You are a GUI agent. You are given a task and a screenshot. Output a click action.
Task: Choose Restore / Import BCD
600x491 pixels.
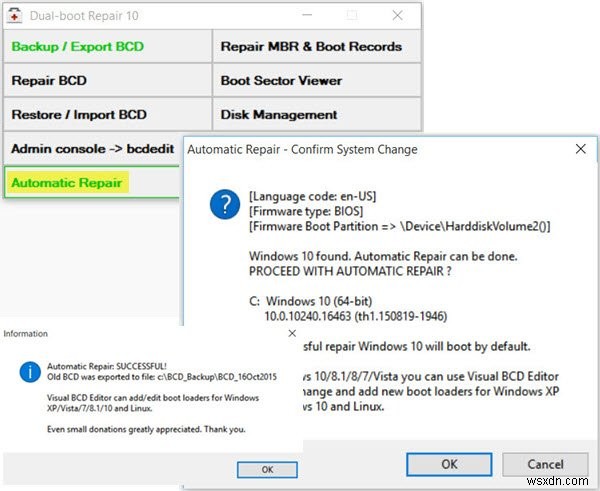[108, 114]
